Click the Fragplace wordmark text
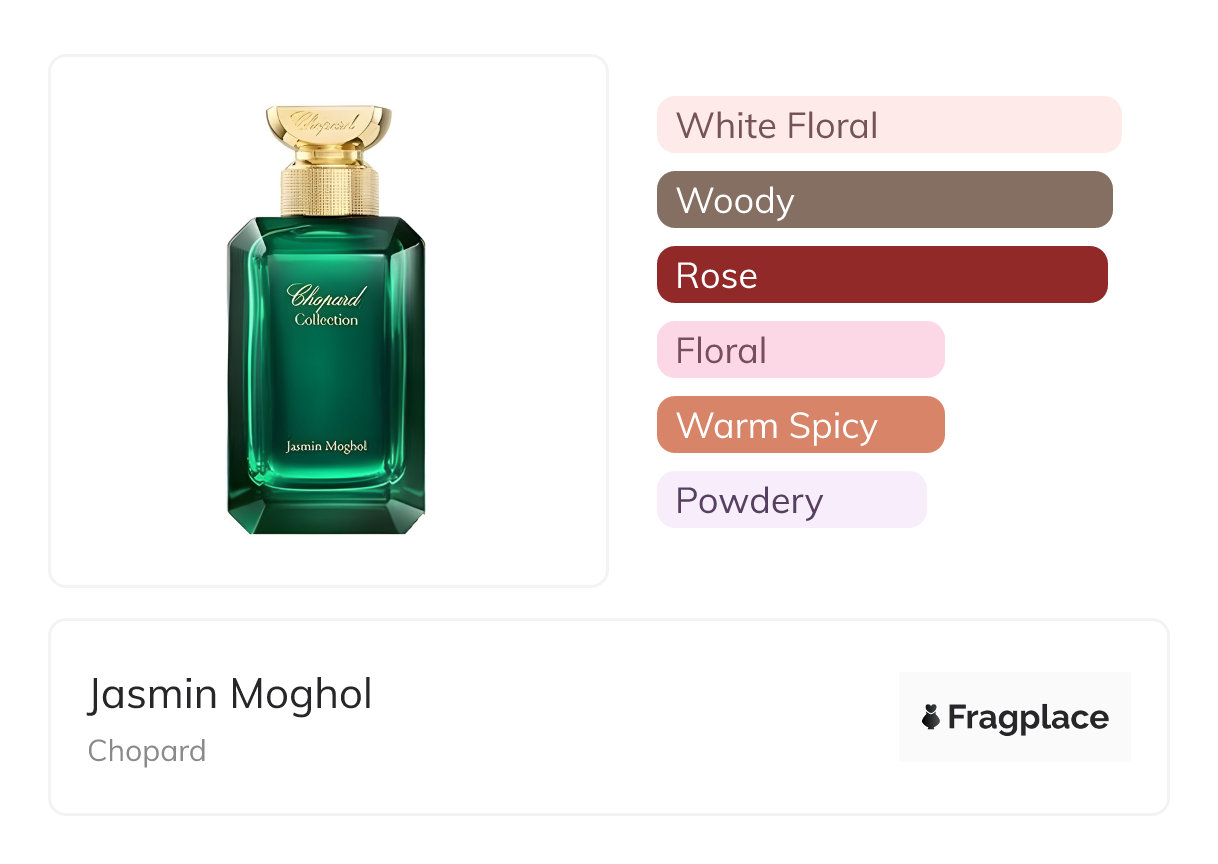The height and width of the screenshot is (864, 1218). coord(1027,717)
